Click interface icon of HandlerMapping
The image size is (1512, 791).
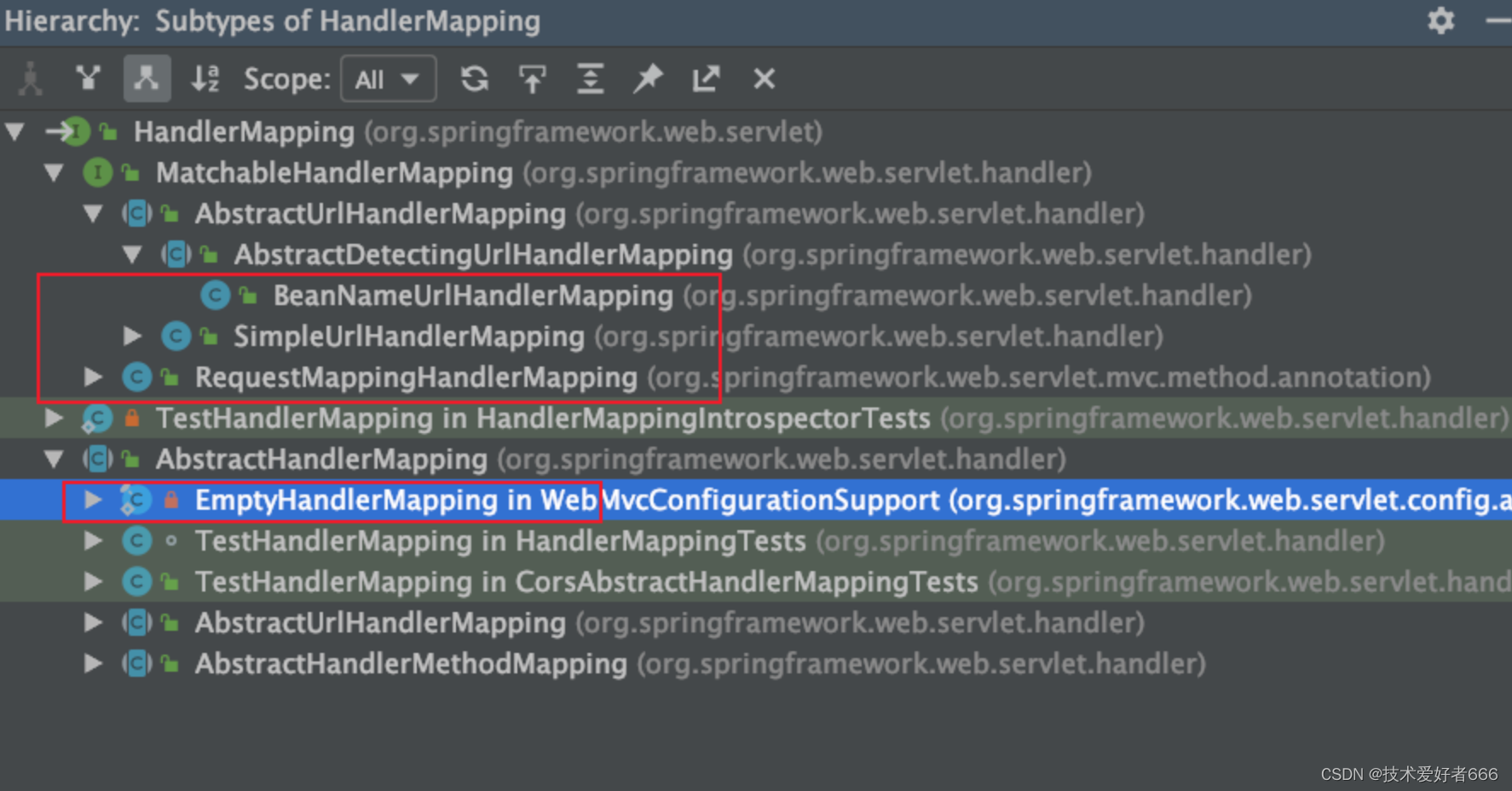pyautogui.click(x=77, y=132)
